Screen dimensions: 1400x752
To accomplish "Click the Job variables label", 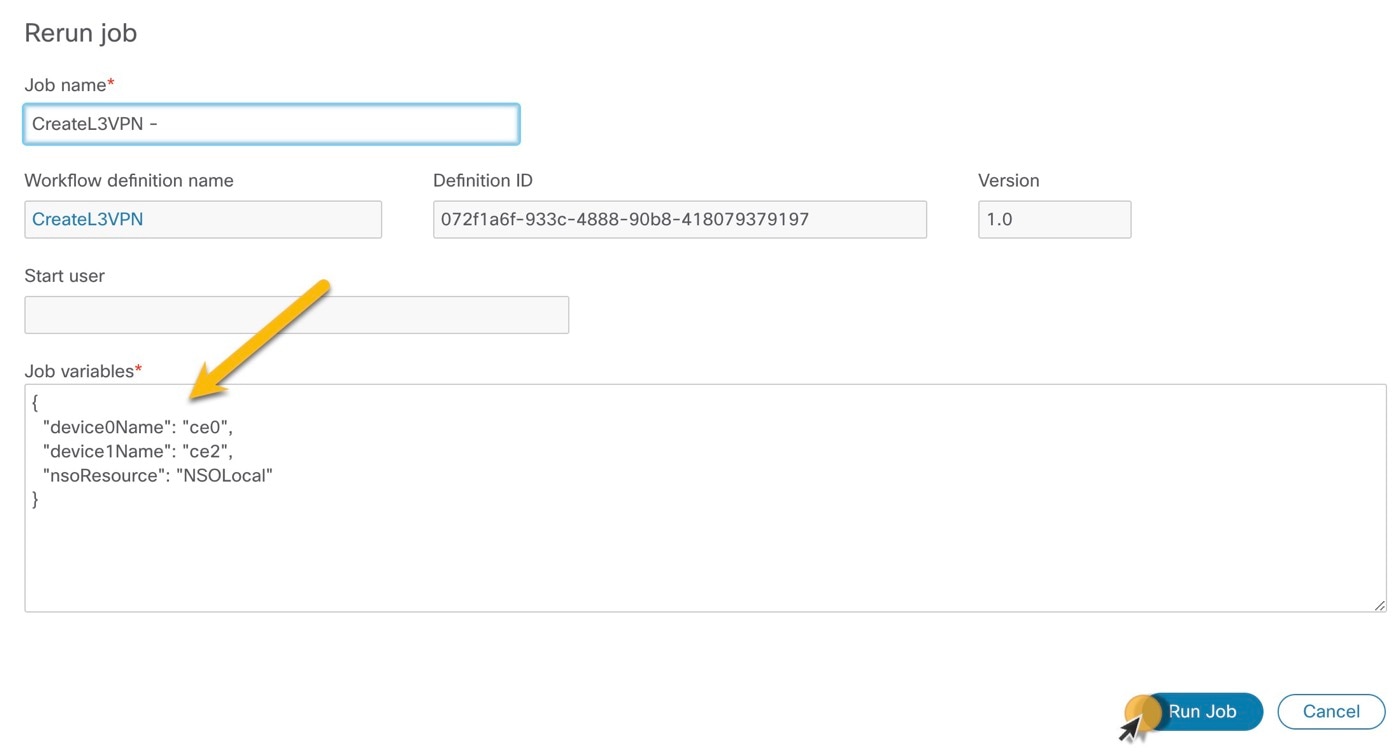I will tap(76, 370).
